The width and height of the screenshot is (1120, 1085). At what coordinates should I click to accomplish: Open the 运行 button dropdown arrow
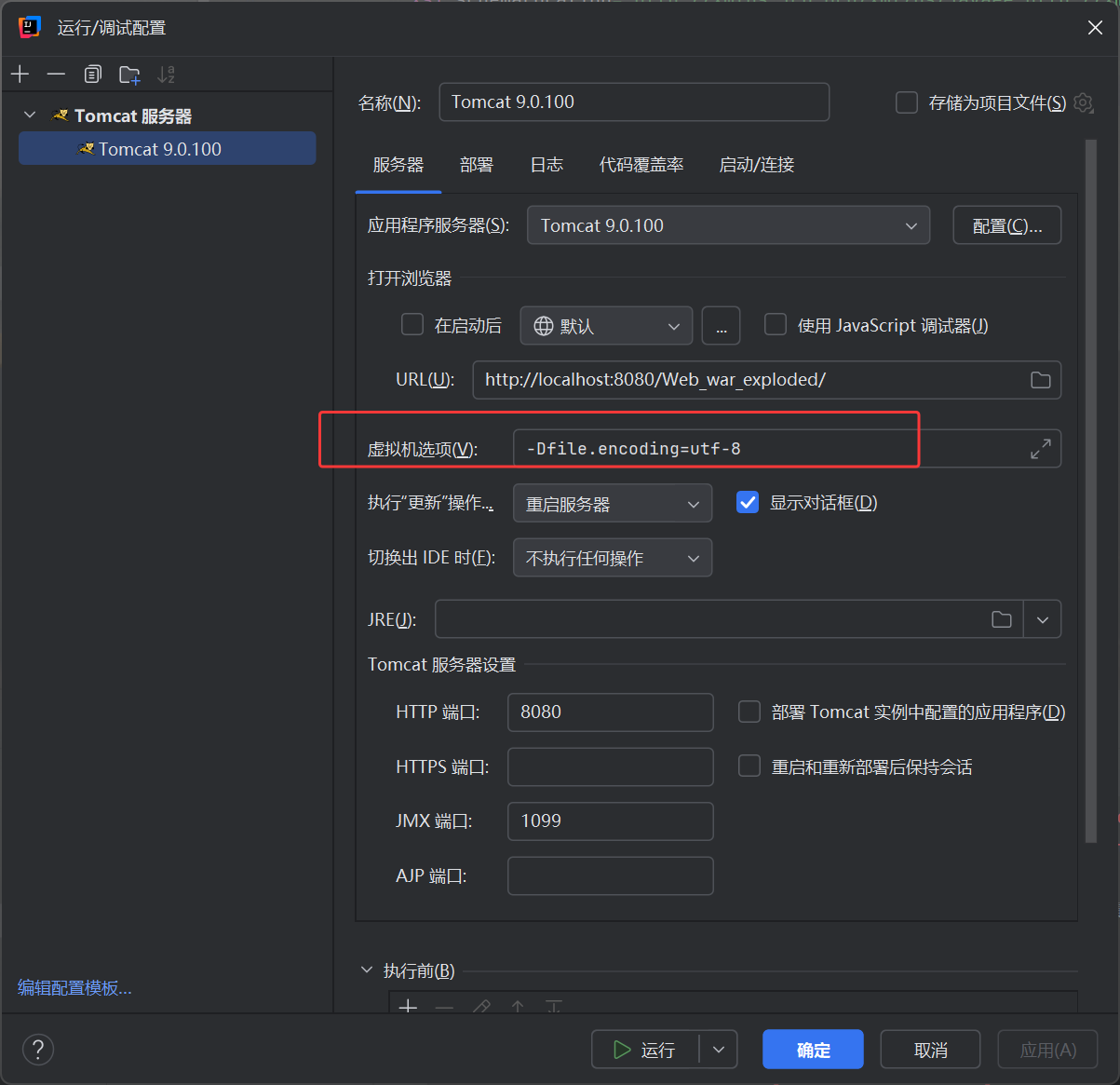(719, 1050)
